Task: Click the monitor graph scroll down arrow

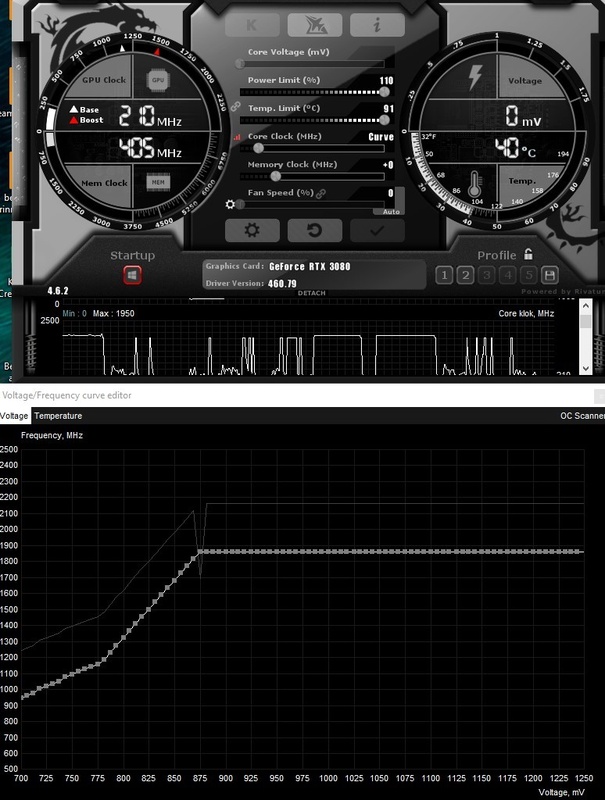Action: point(586,368)
